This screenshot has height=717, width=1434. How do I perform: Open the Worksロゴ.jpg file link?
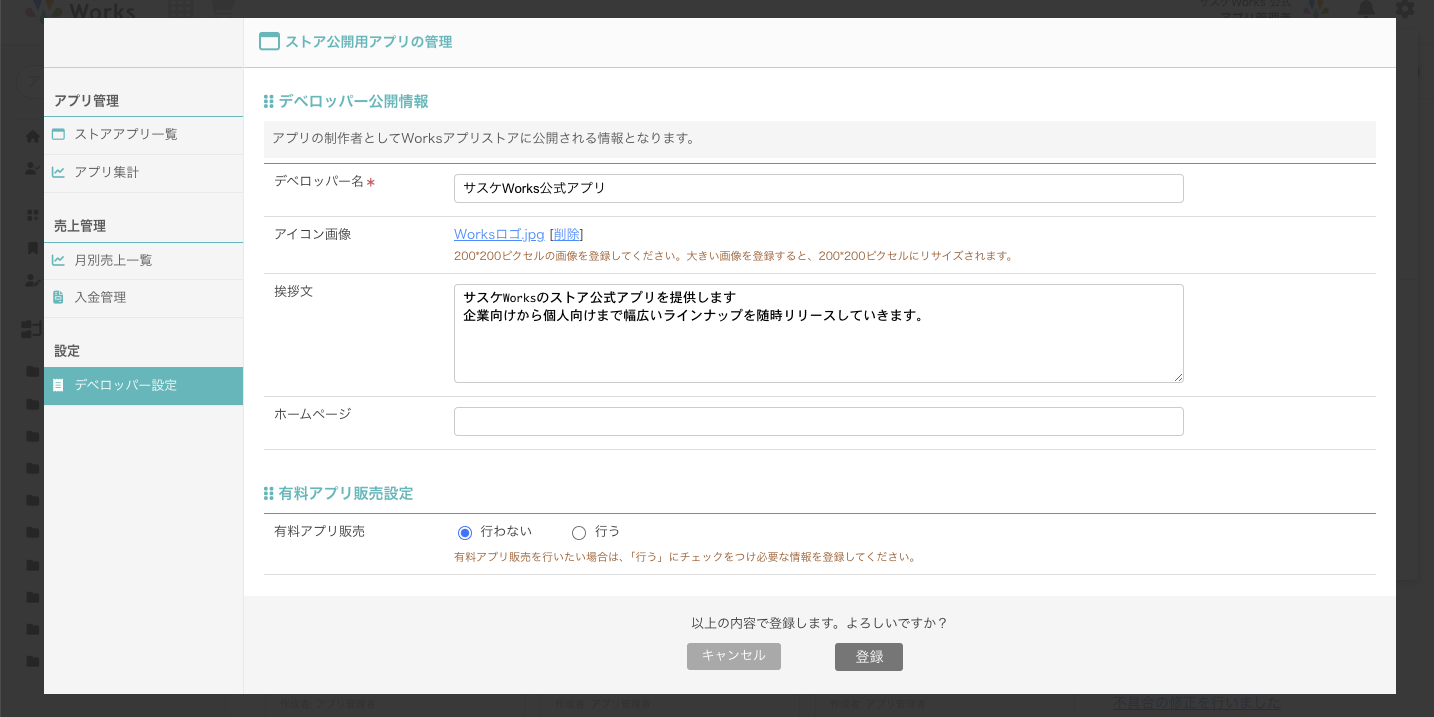[x=499, y=234]
